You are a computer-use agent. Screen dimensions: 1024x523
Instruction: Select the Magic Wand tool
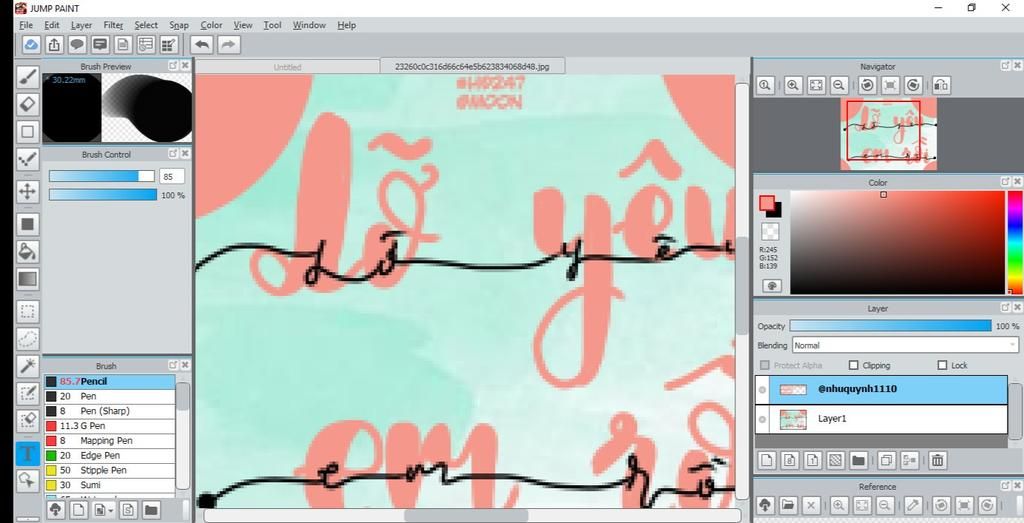(x=27, y=366)
